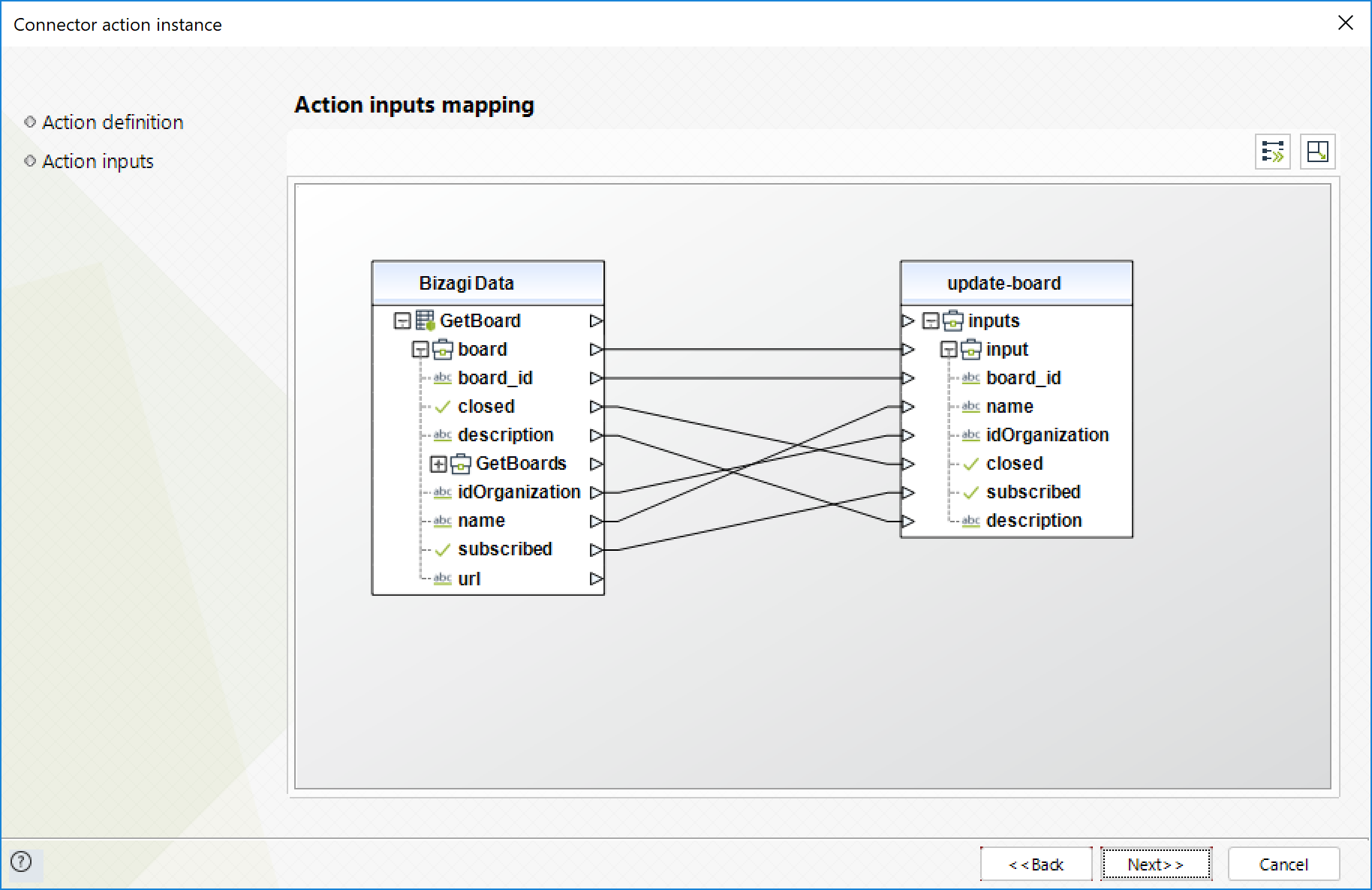This screenshot has height=890, width=1372.
Task: Select the GetBoard entity row
Action: 480,320
